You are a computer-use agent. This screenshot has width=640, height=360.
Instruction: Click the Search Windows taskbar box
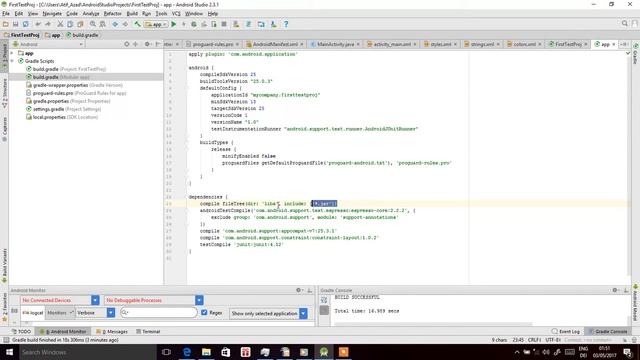point(87,352)
